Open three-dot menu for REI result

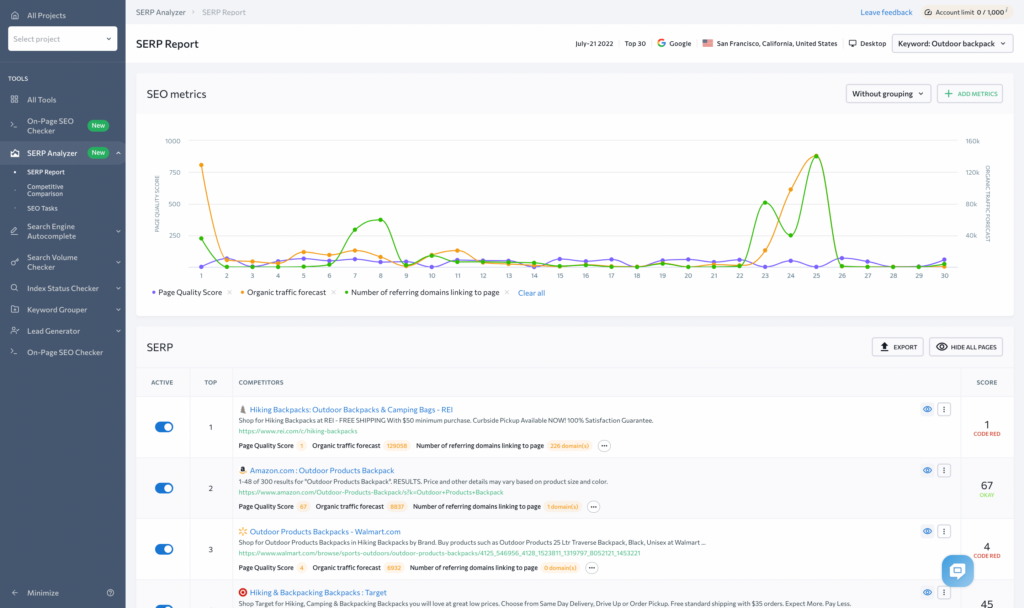pyautogui.click(x=944, y=409)
